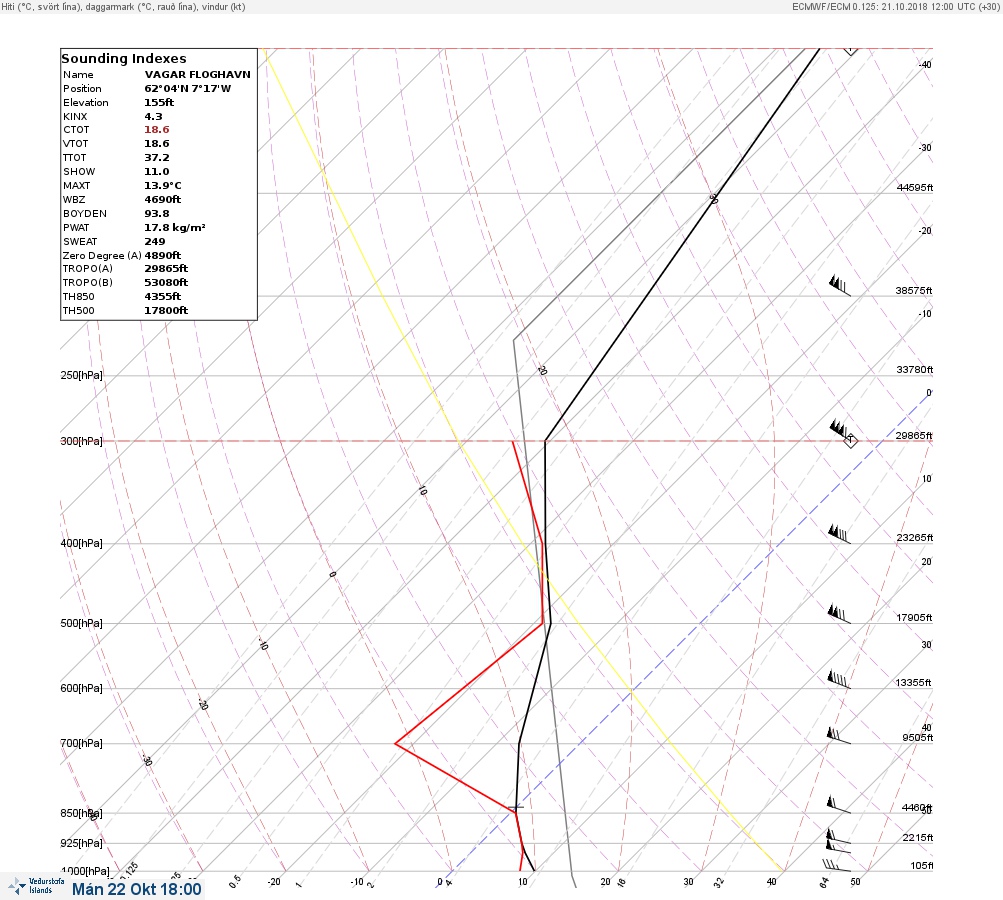
Task: Click the 33780ft altitude label
Action: click(x=915, y=370)
